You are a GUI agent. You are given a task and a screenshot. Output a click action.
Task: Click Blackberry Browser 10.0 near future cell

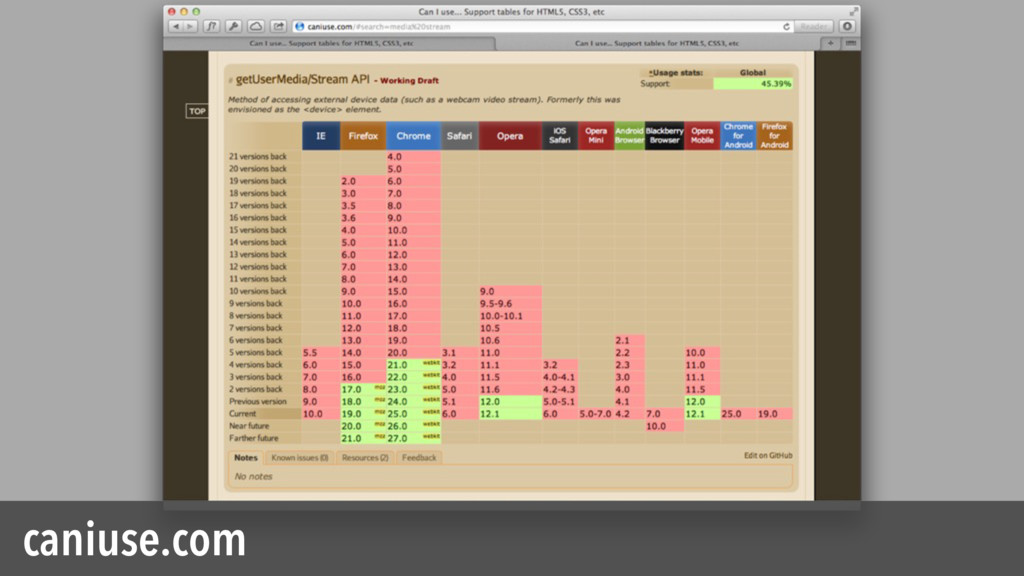(x=664, y=426)
